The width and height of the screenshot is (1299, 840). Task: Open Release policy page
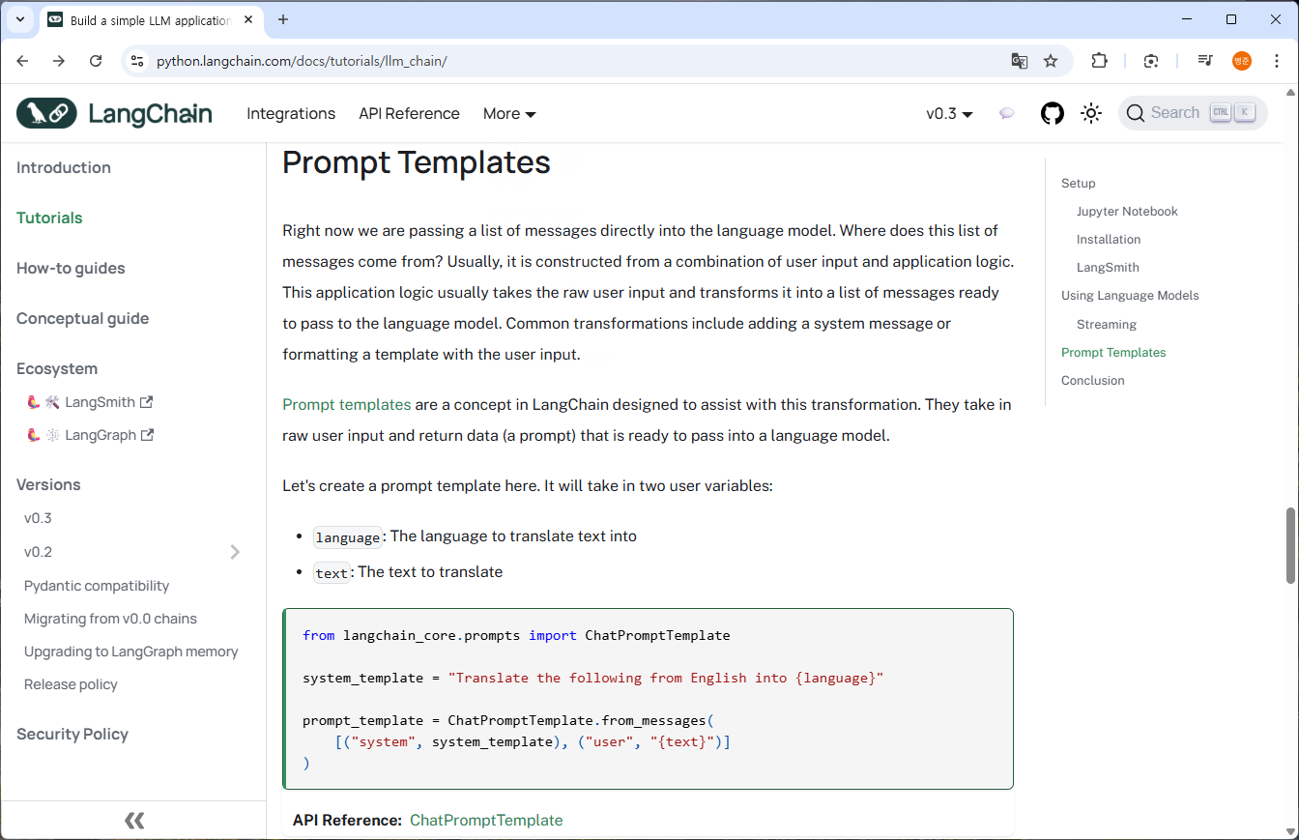(x=70, y=684)
